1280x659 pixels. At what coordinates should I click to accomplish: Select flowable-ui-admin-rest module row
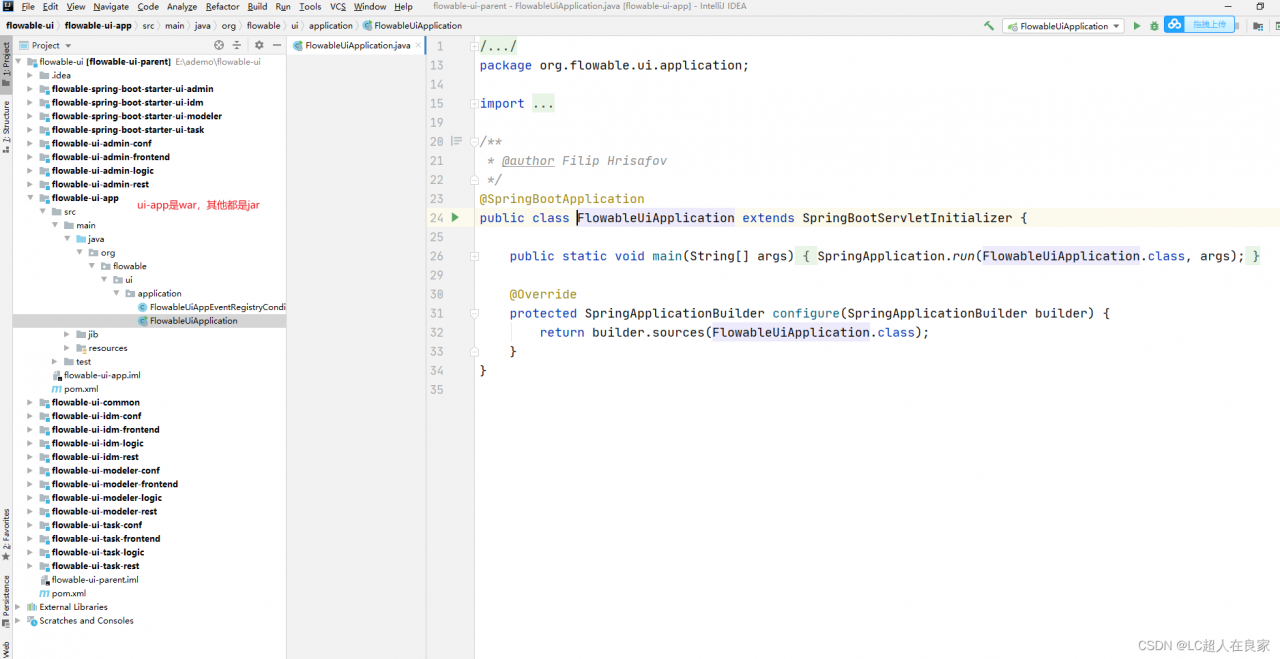click(149, 184)
